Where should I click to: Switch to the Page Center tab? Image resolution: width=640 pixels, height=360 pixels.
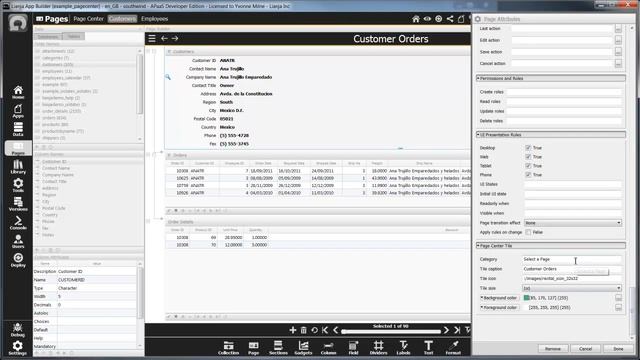tap(88, 19)
